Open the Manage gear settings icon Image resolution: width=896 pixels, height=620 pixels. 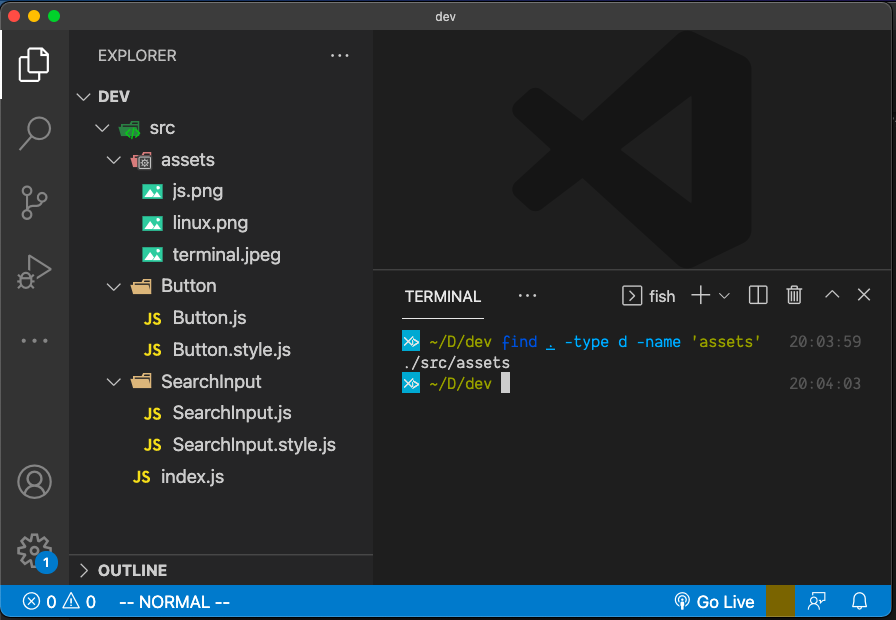(x=34, y=551)
